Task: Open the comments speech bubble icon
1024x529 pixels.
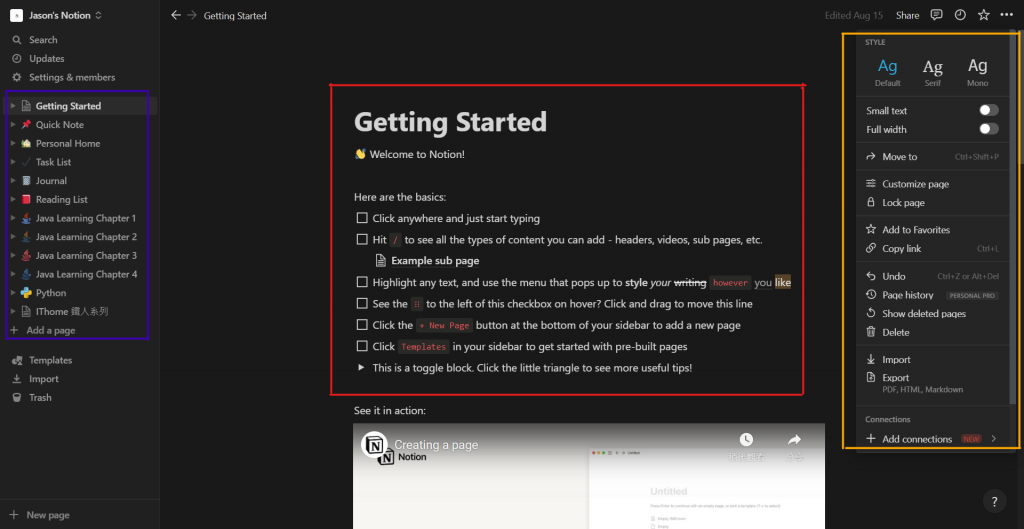Action: coord(936,15)
